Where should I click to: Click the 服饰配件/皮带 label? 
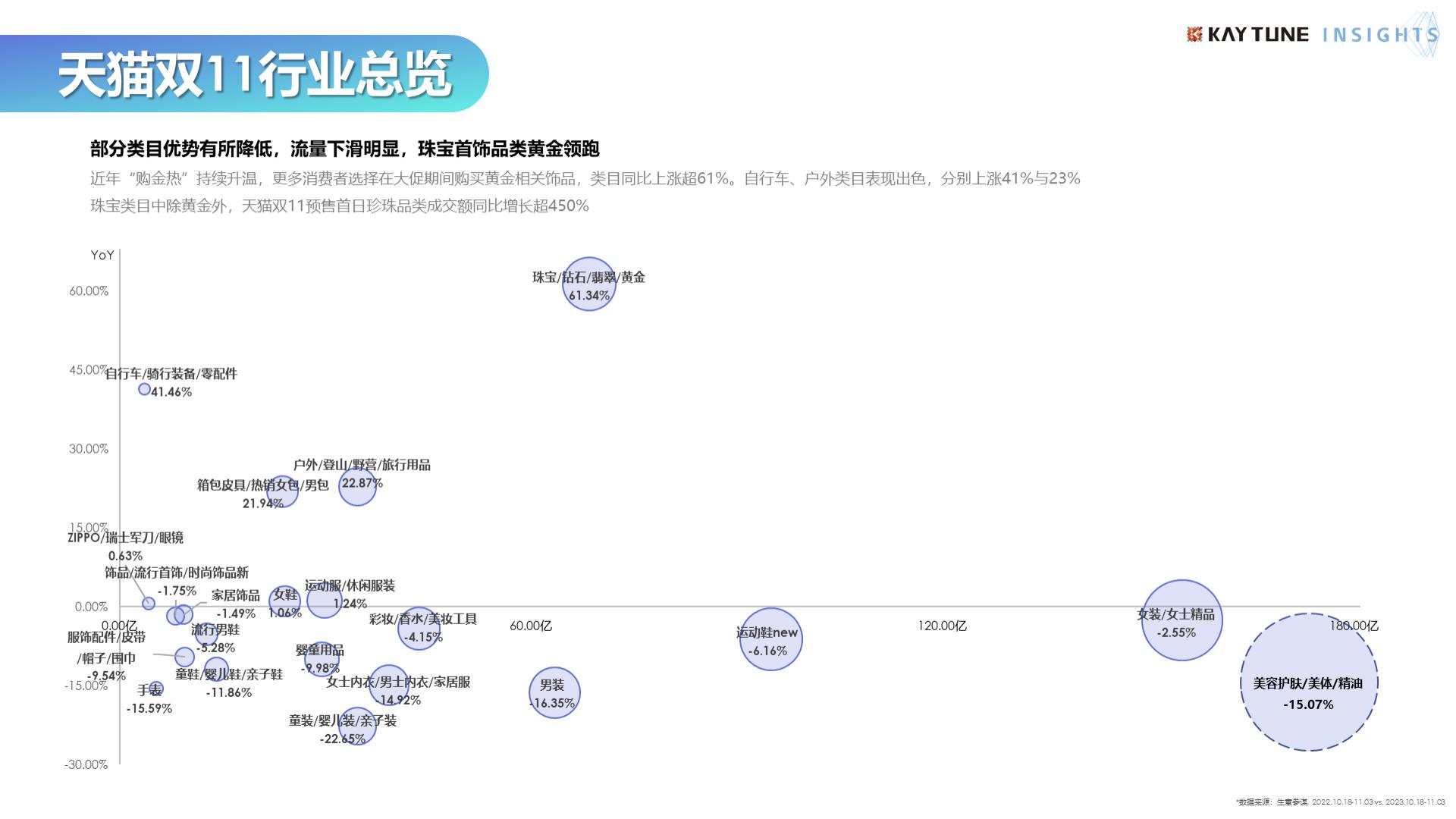106,637
